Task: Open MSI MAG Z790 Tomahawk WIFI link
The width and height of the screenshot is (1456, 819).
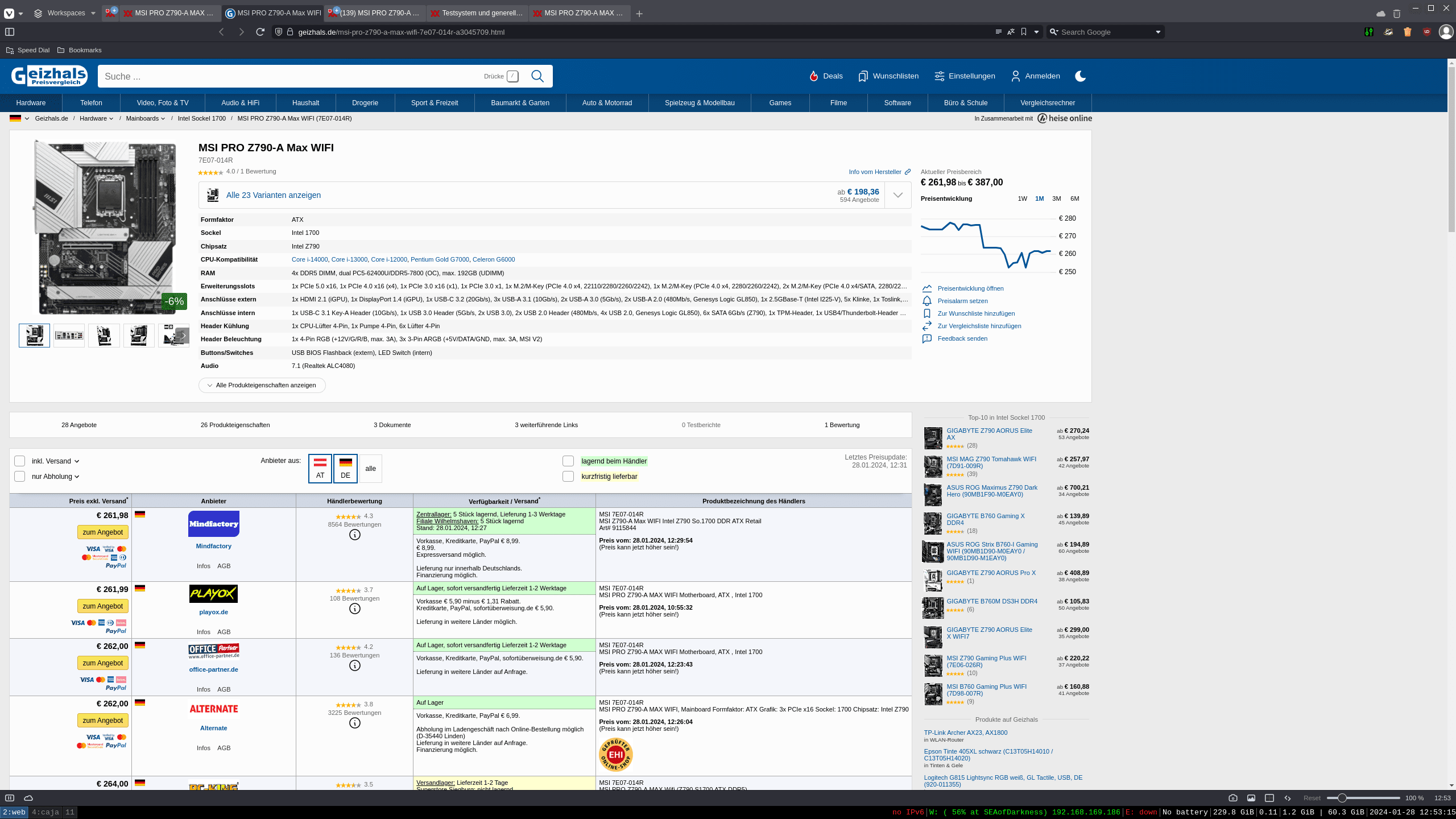Action: pyautogui.click(x=991, y=462)
